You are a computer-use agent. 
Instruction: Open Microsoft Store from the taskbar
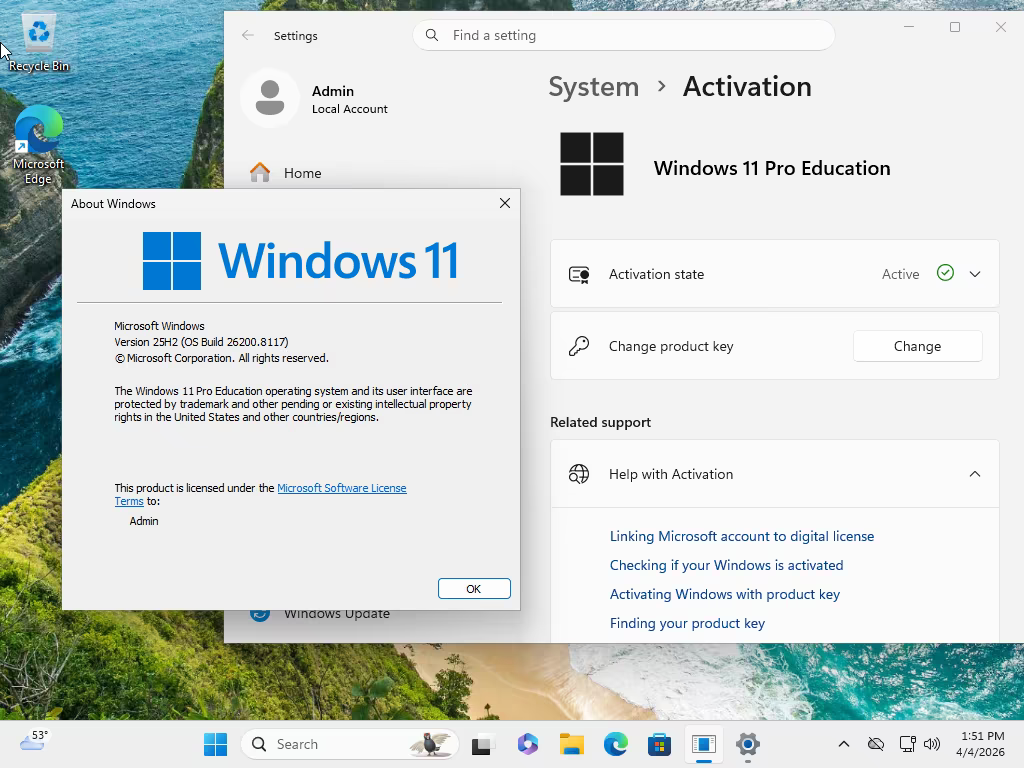click(x=660, y=744)
